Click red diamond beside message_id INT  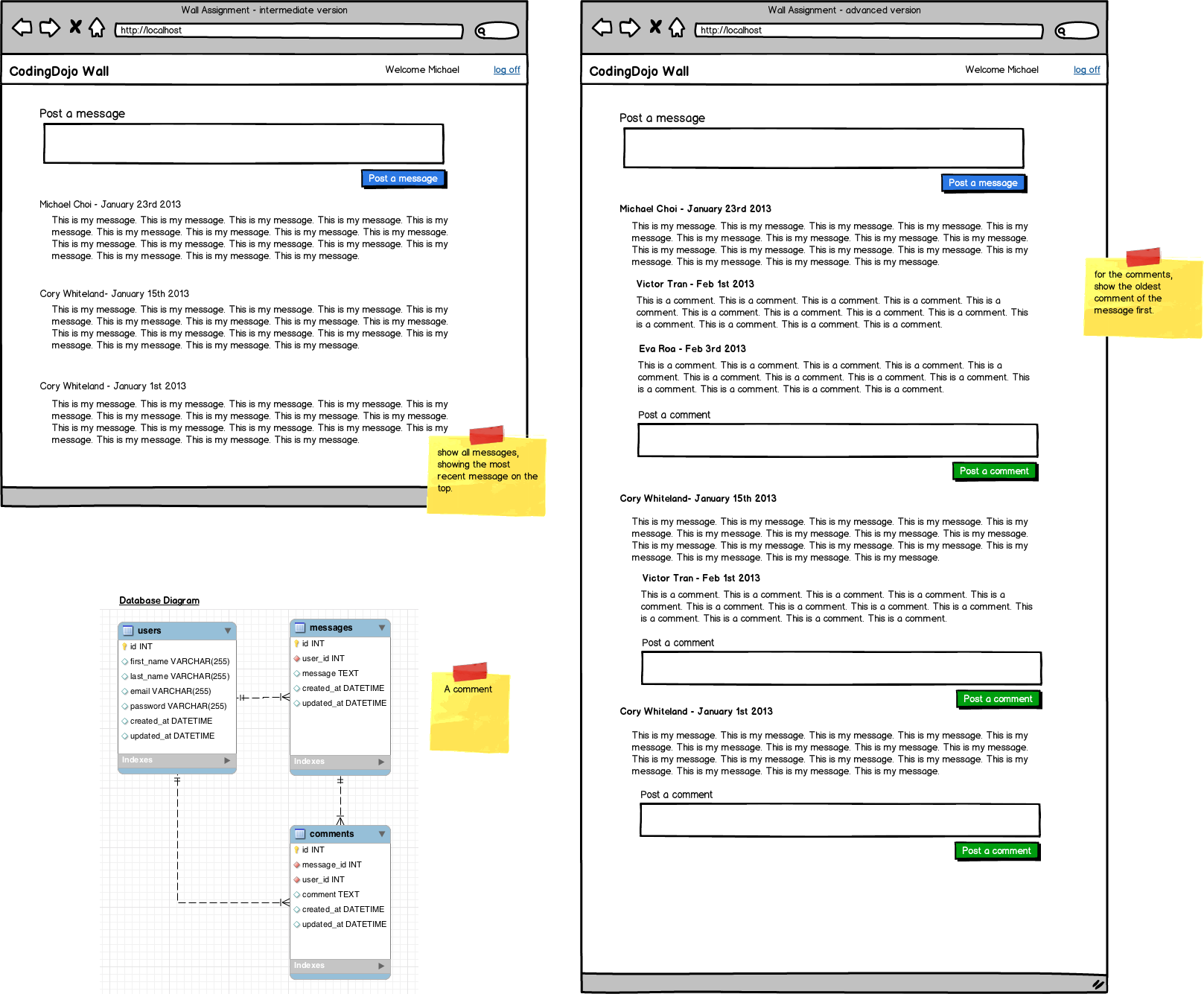pyautogui.click(x=296, y=864)
